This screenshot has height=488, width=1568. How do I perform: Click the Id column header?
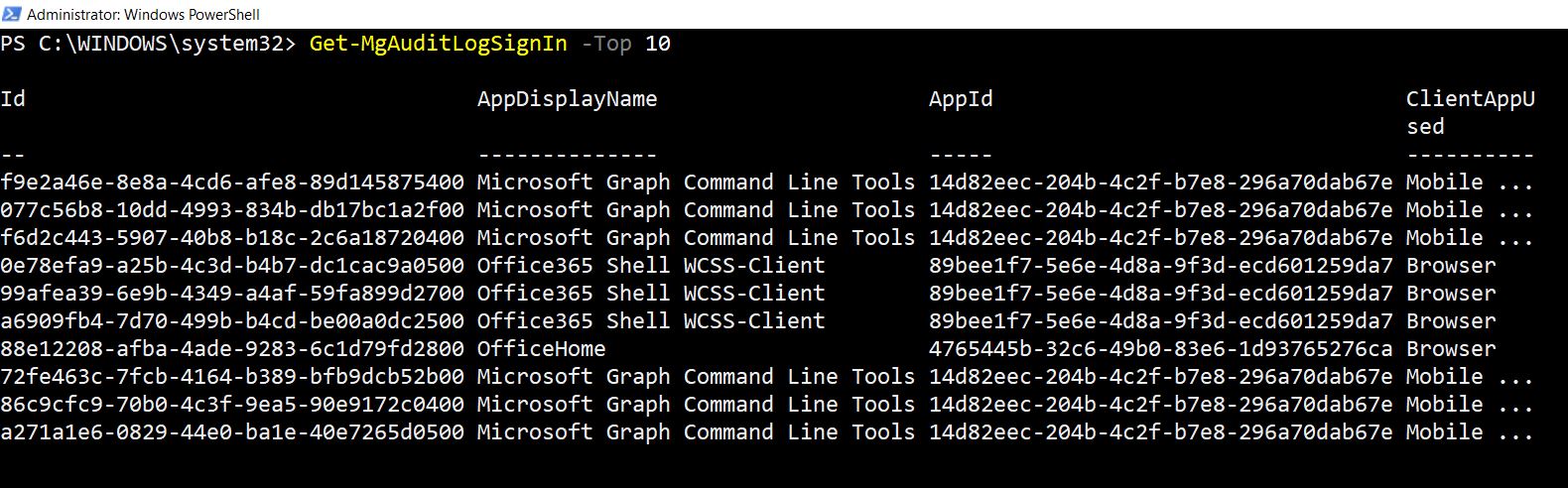click(x=13, y=99)
